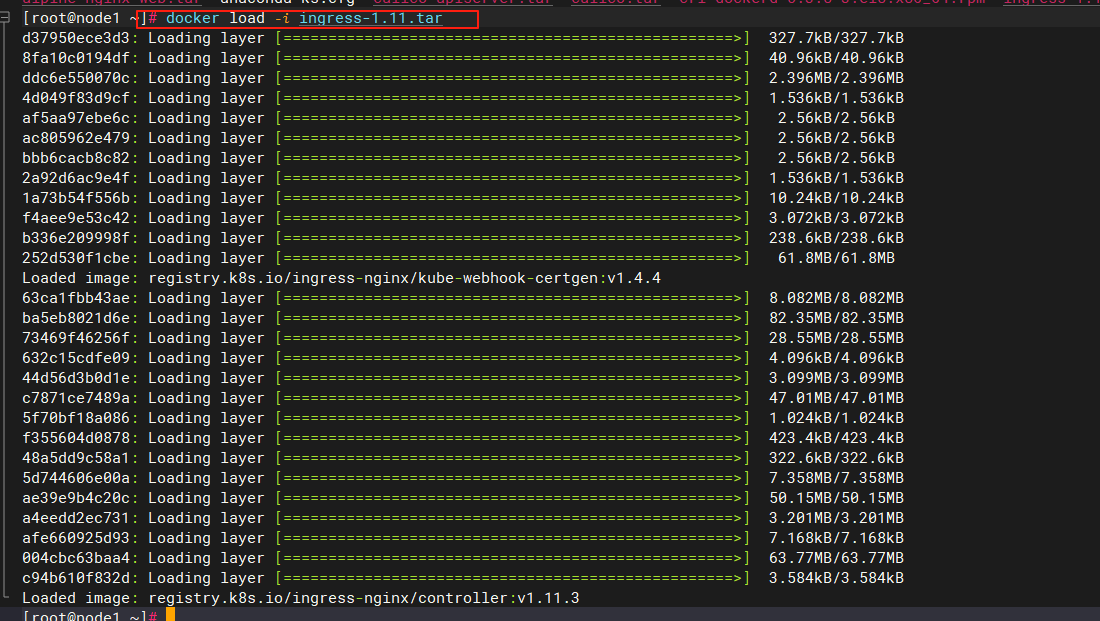Click layer ID 004cbc63baa4
1100x621 pixels.
pos(76,558)
